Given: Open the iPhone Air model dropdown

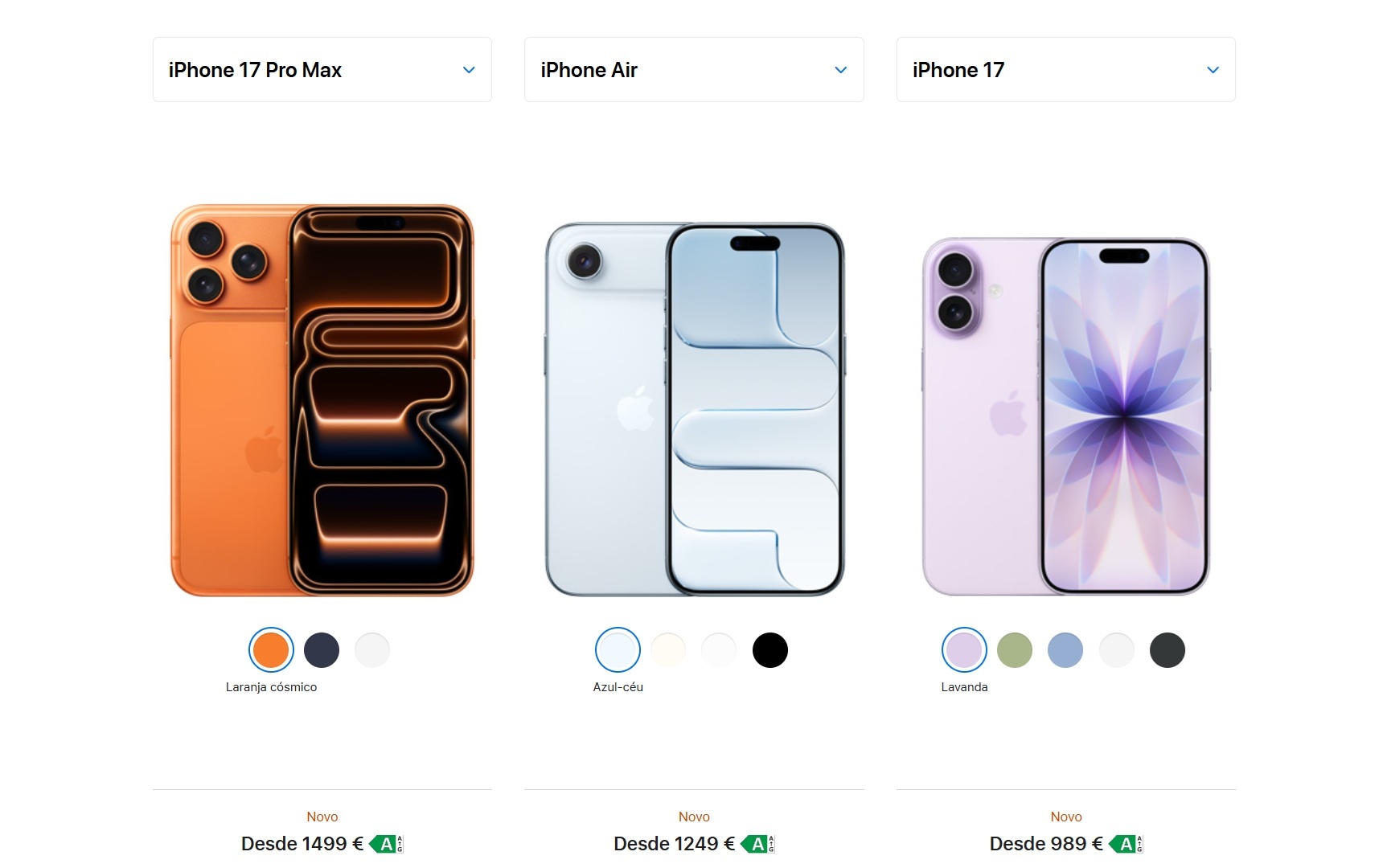Looking at the screenshot, I should tap(694, 70).
